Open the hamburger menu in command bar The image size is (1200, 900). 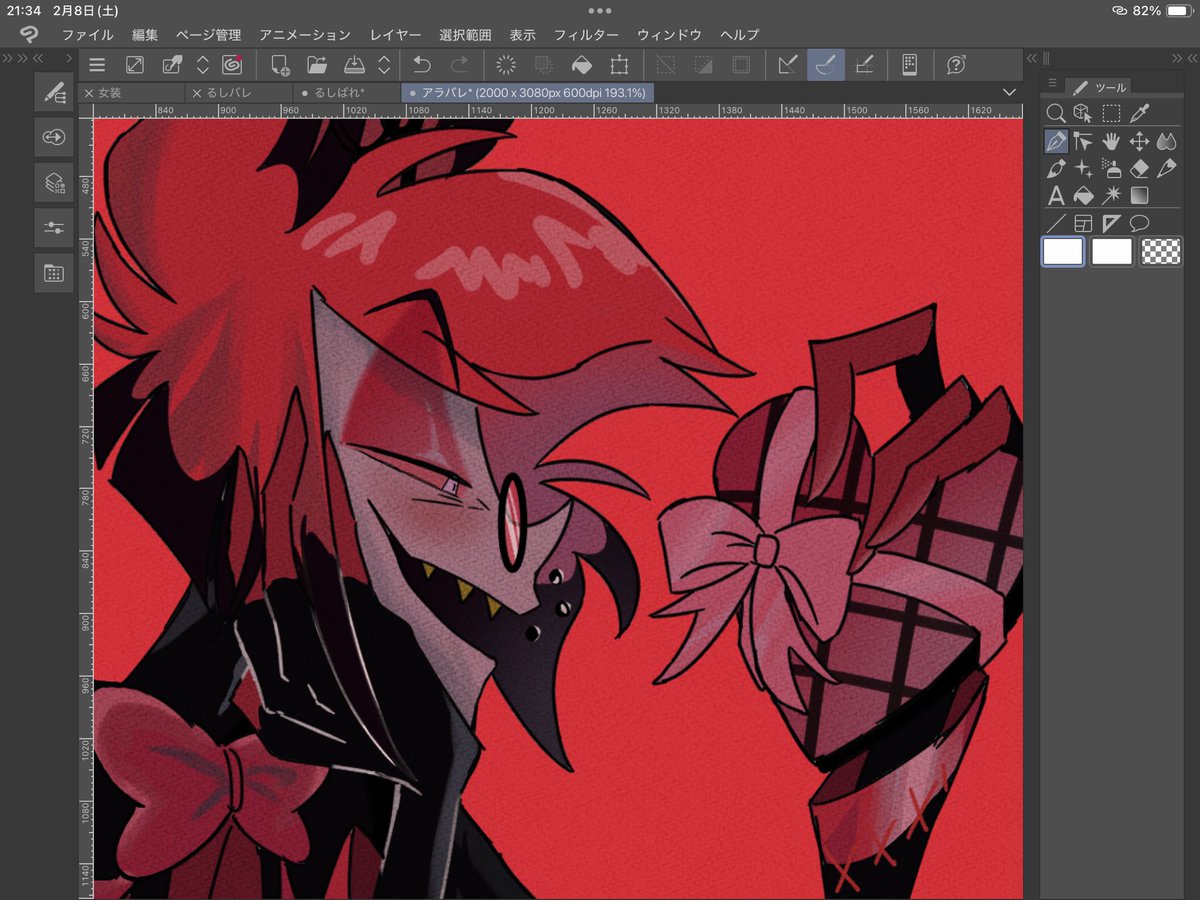97,65
